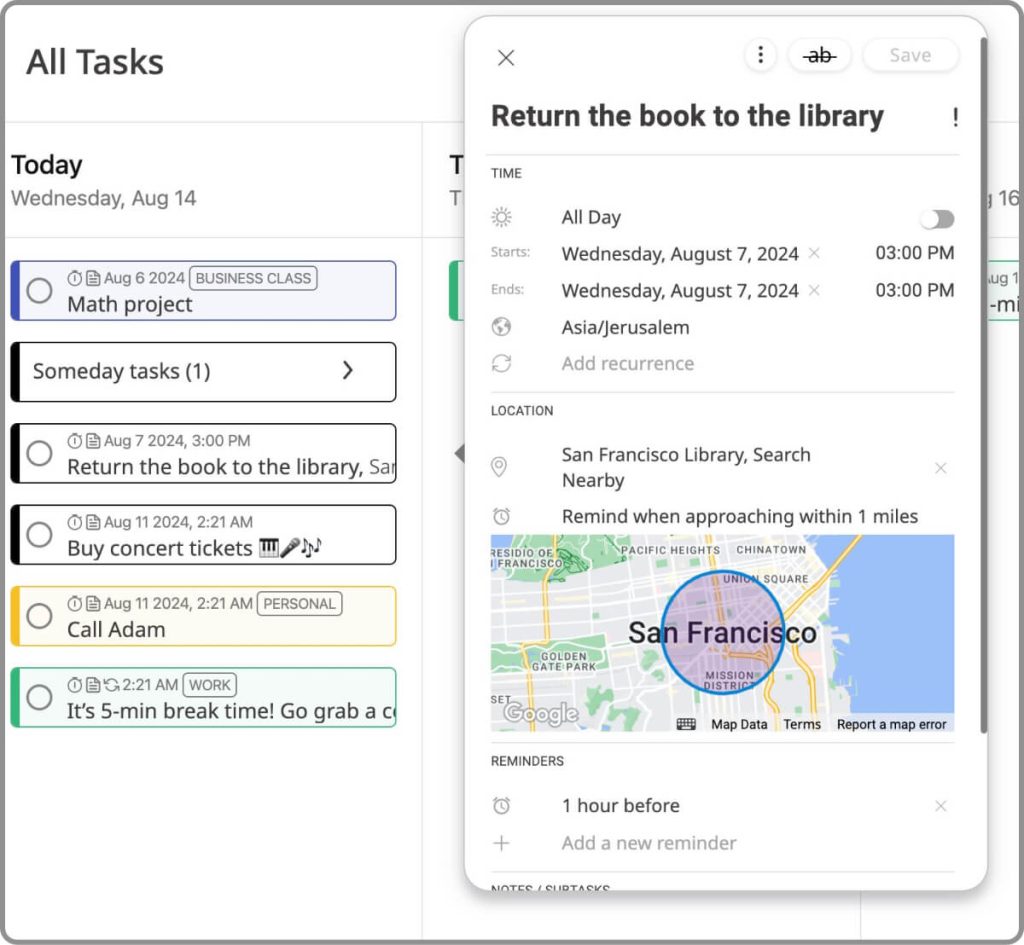Image resolution: width=1024 pixels, height=945 pixels.
Task: Complete the 'Return the book to the library' task
Action: tap(39, 453)
